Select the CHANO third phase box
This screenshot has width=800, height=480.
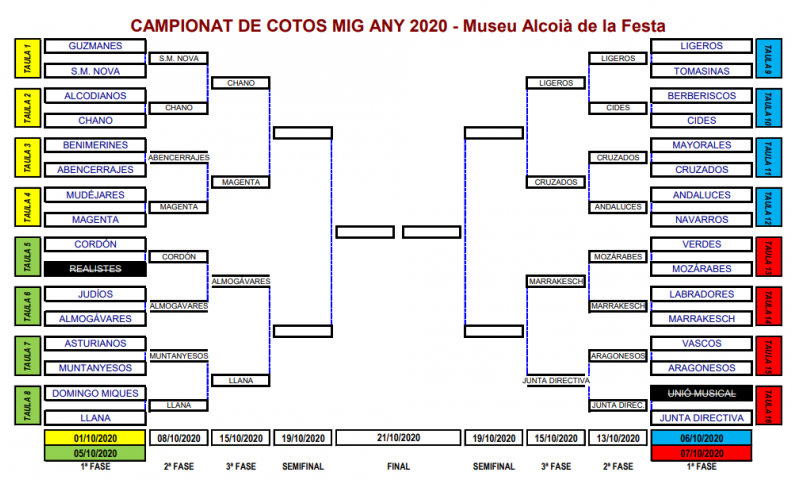click(241, 83)
